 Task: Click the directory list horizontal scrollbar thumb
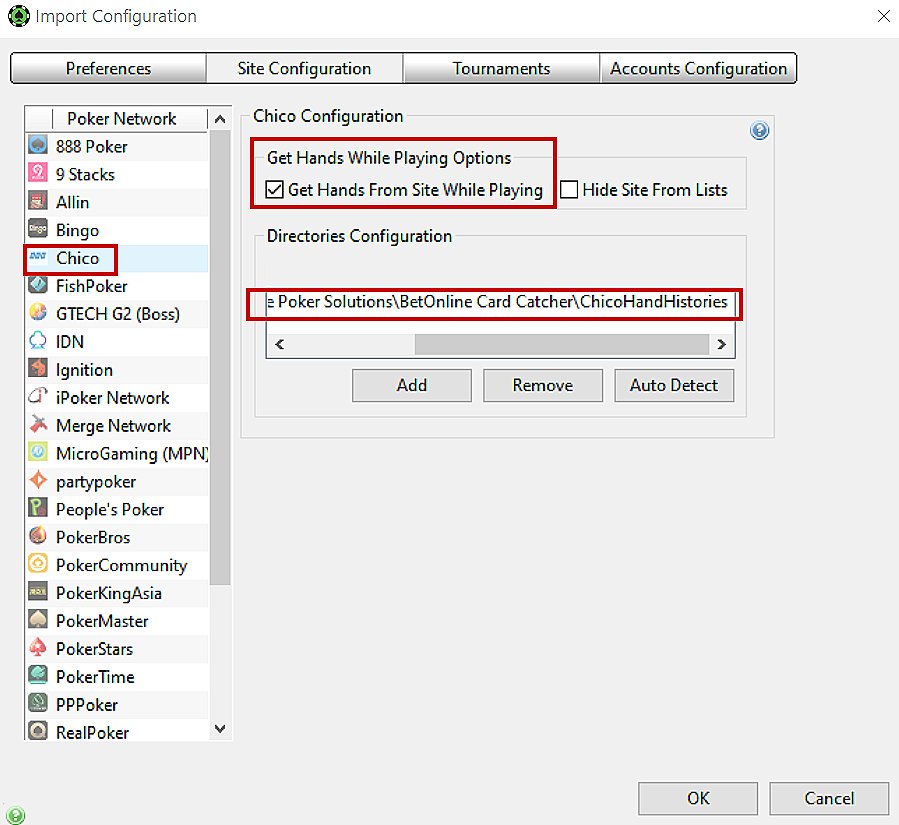tap(562, 345)
